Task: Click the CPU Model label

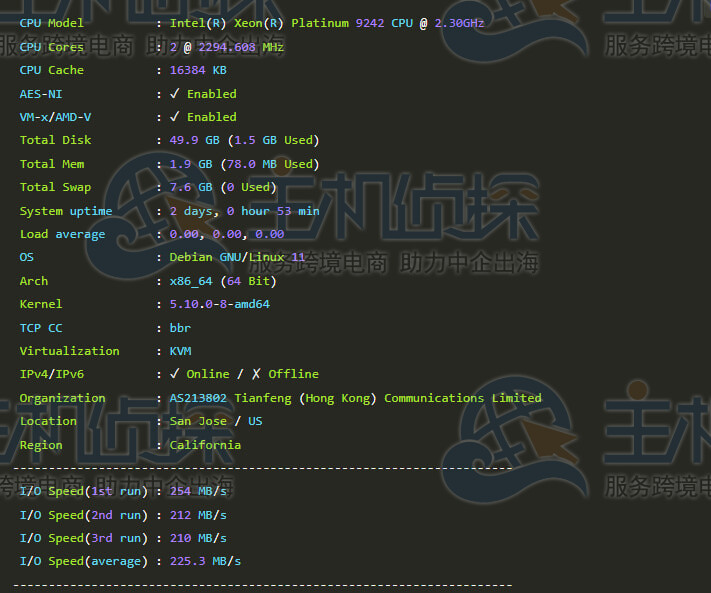Action: tap(52, 23)
